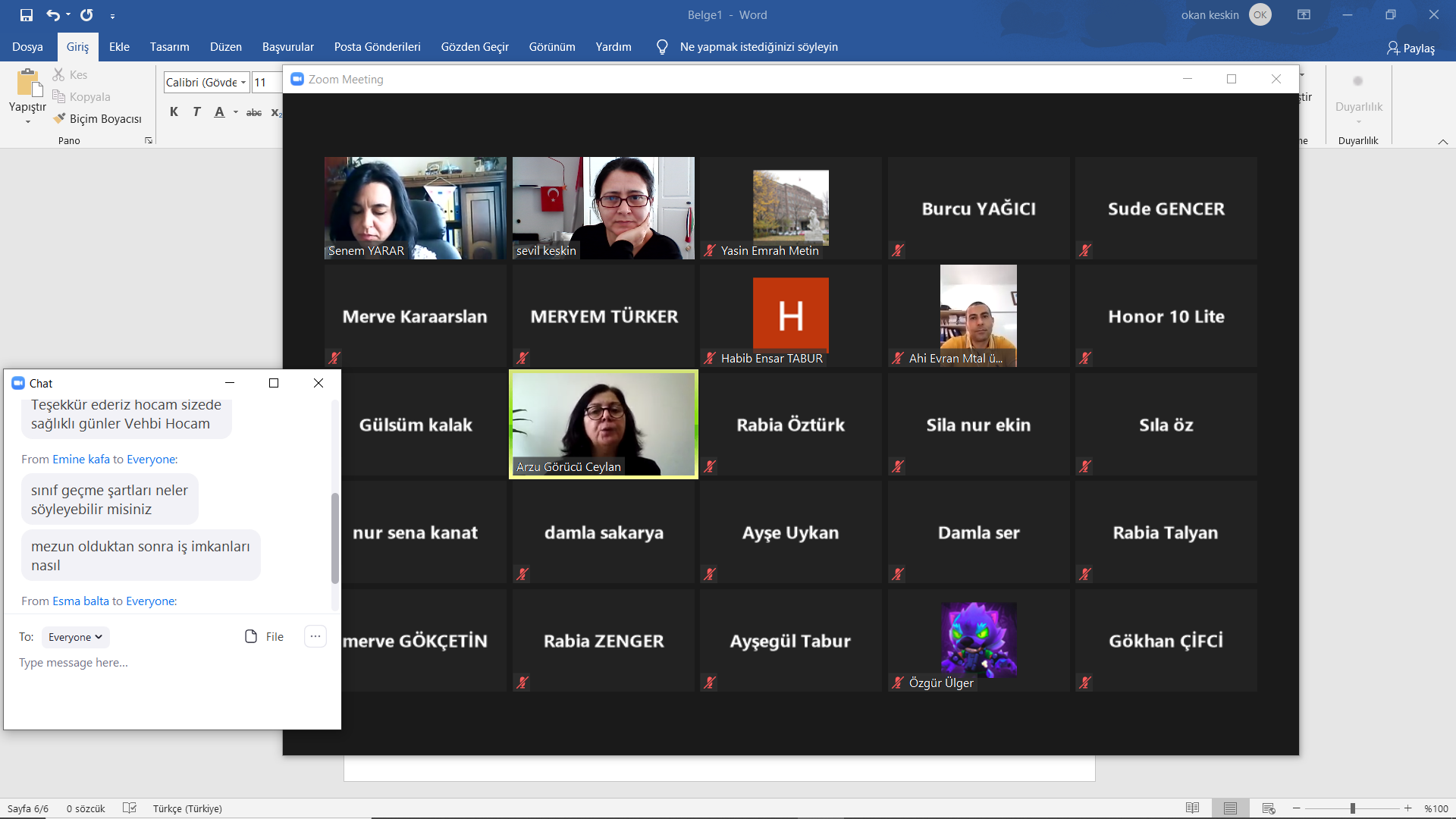Image resolution: width=1456 pixels, height=819 pixels.
Task: Click the Format Painter (Biçim Boyacısı) icon
Action: coord(59,119)
